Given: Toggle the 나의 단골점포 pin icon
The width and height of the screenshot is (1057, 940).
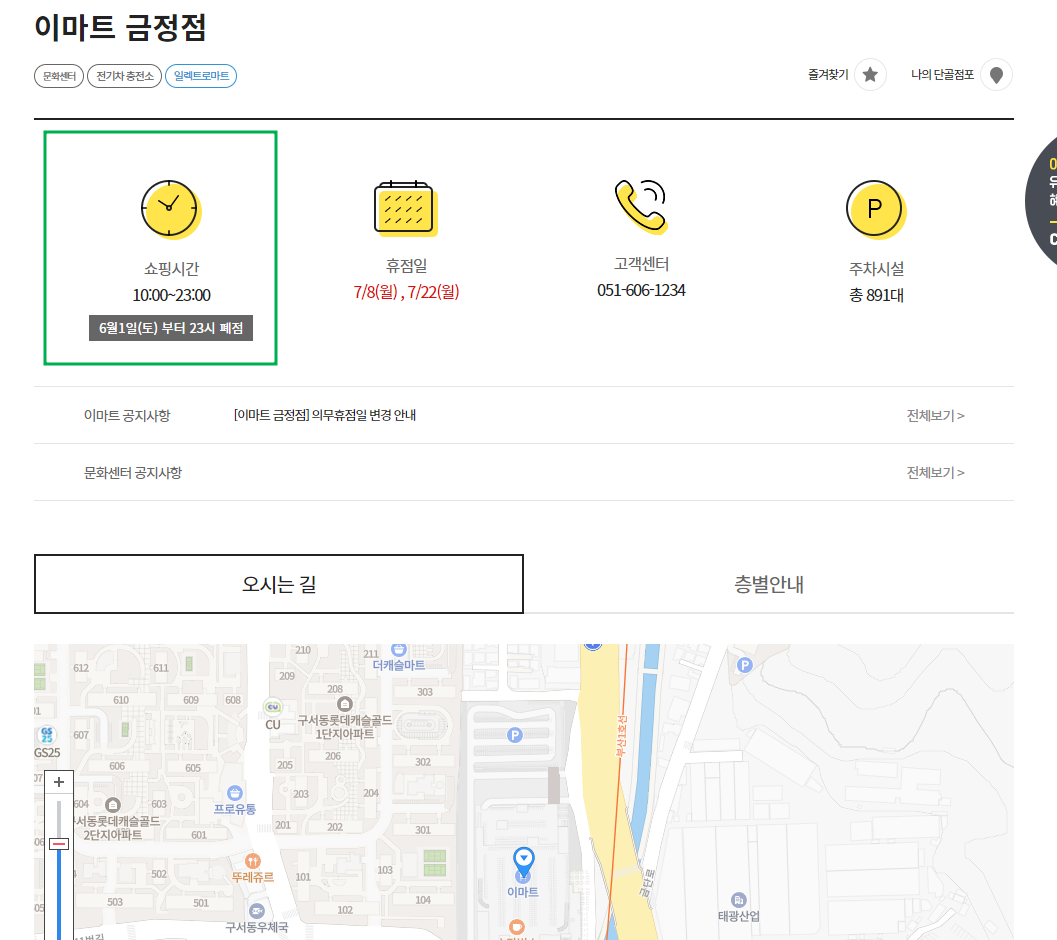Looking at the screenshot, I should (x=996, y=75).
